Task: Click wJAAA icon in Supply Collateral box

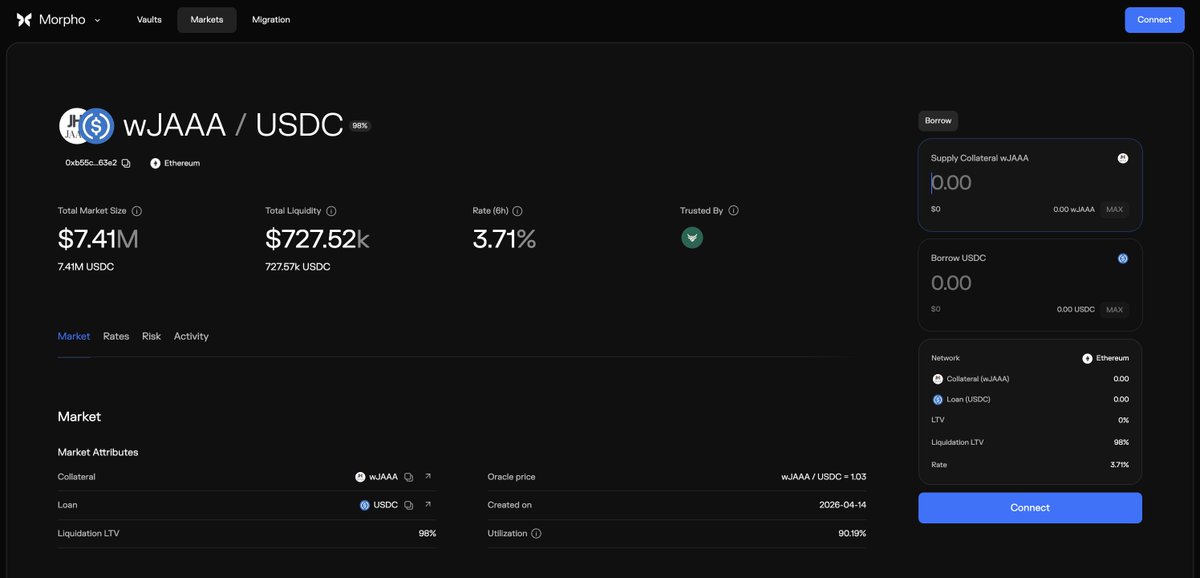Action: pyautogui.click(x=1123, y=158)
